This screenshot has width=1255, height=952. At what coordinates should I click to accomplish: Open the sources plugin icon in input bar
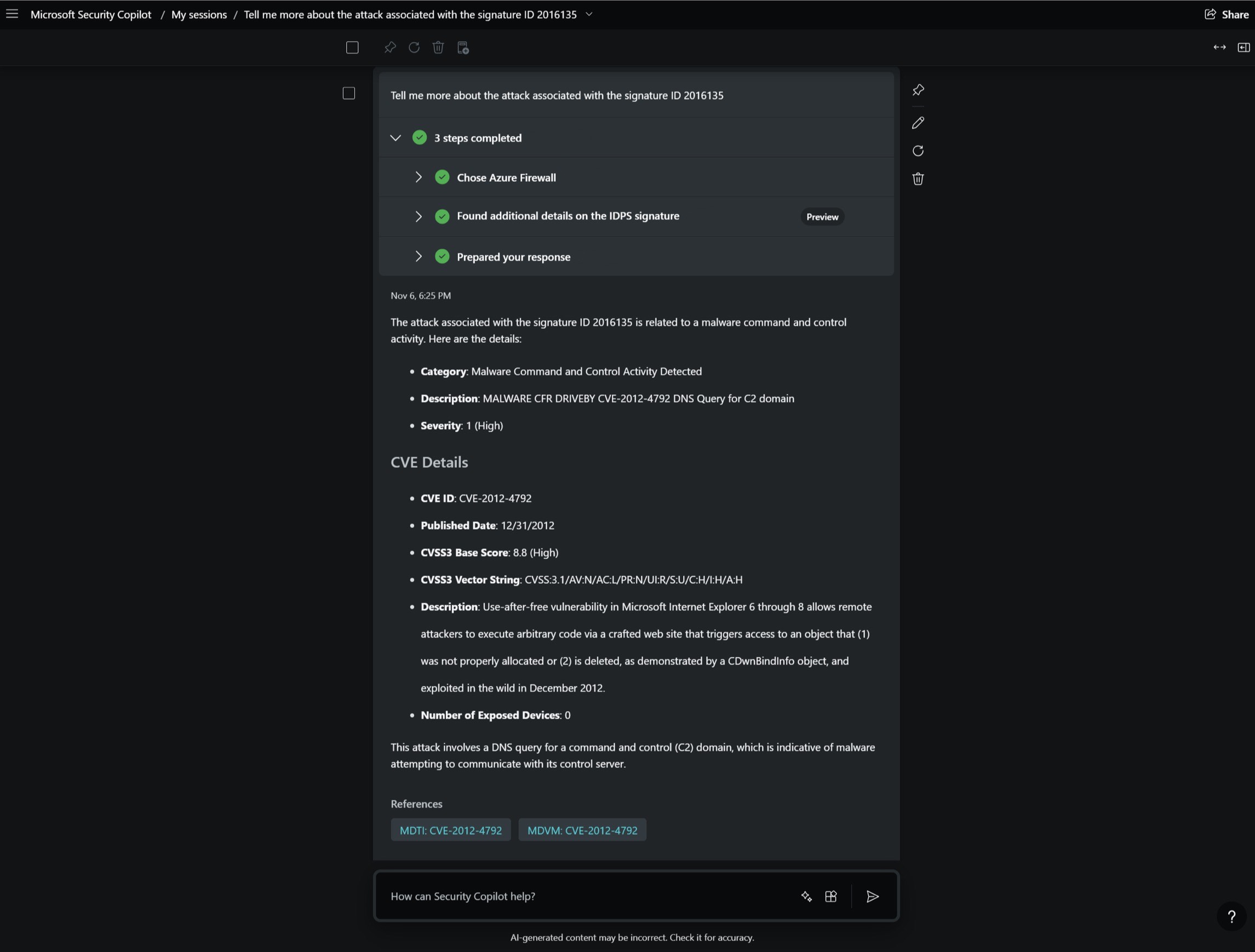(830, 896)
